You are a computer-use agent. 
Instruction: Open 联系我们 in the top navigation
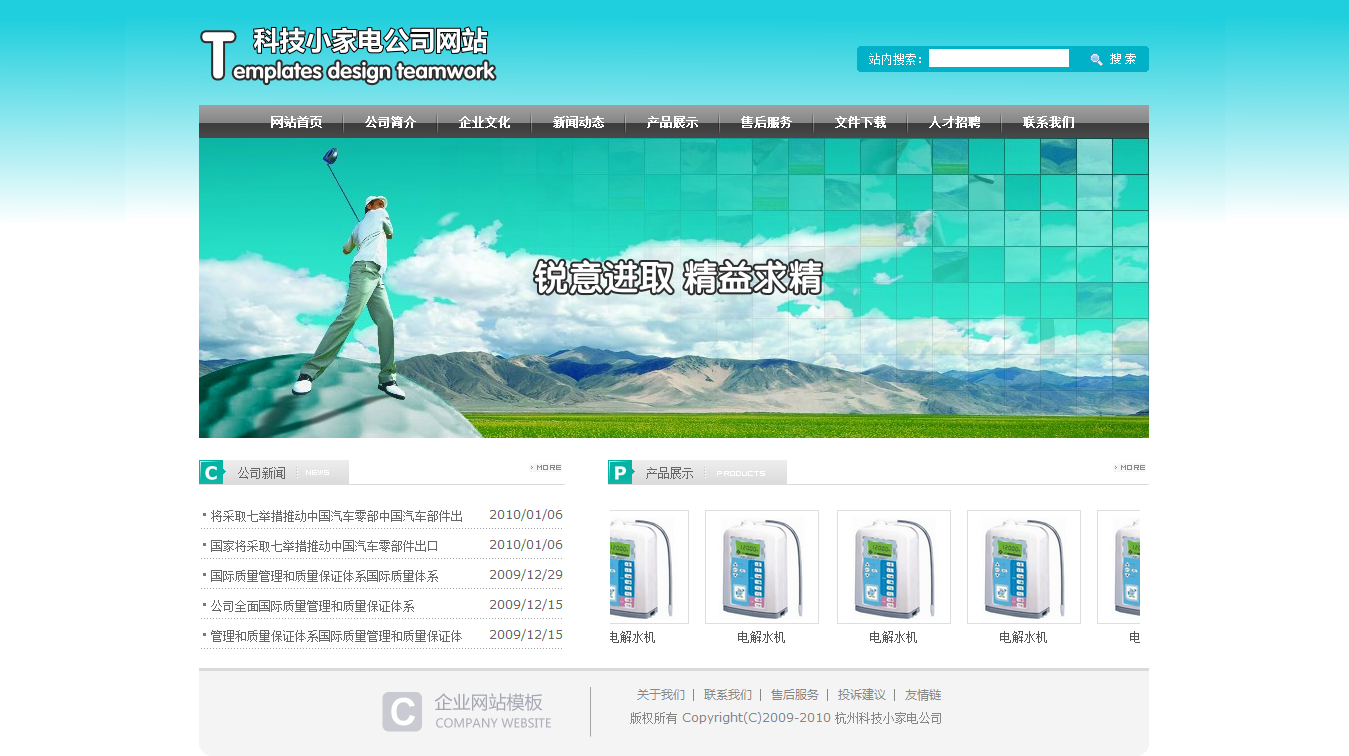(x=1048, y=122)
